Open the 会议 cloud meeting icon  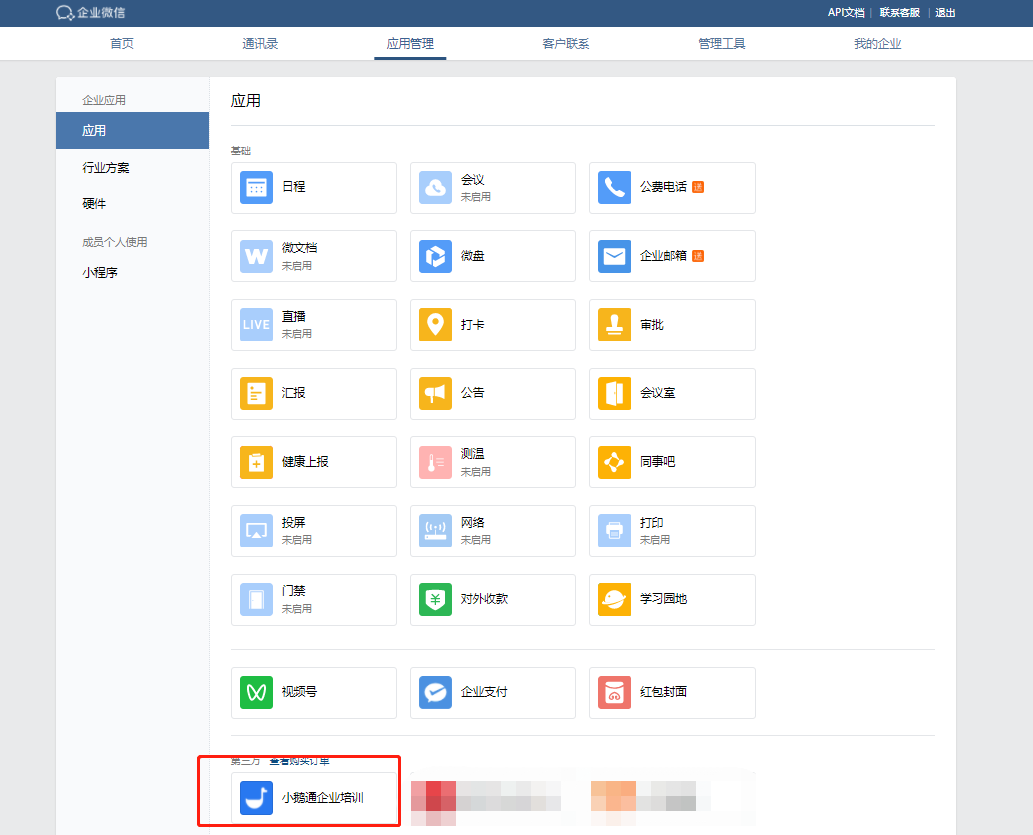(x=435, y=187)
